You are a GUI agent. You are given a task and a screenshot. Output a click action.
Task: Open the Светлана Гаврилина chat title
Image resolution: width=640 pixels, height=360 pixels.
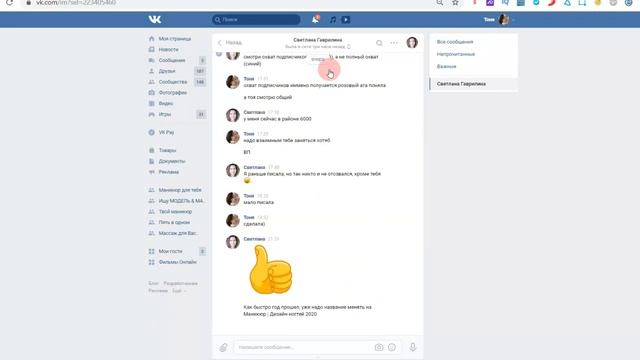coord(318,40)
